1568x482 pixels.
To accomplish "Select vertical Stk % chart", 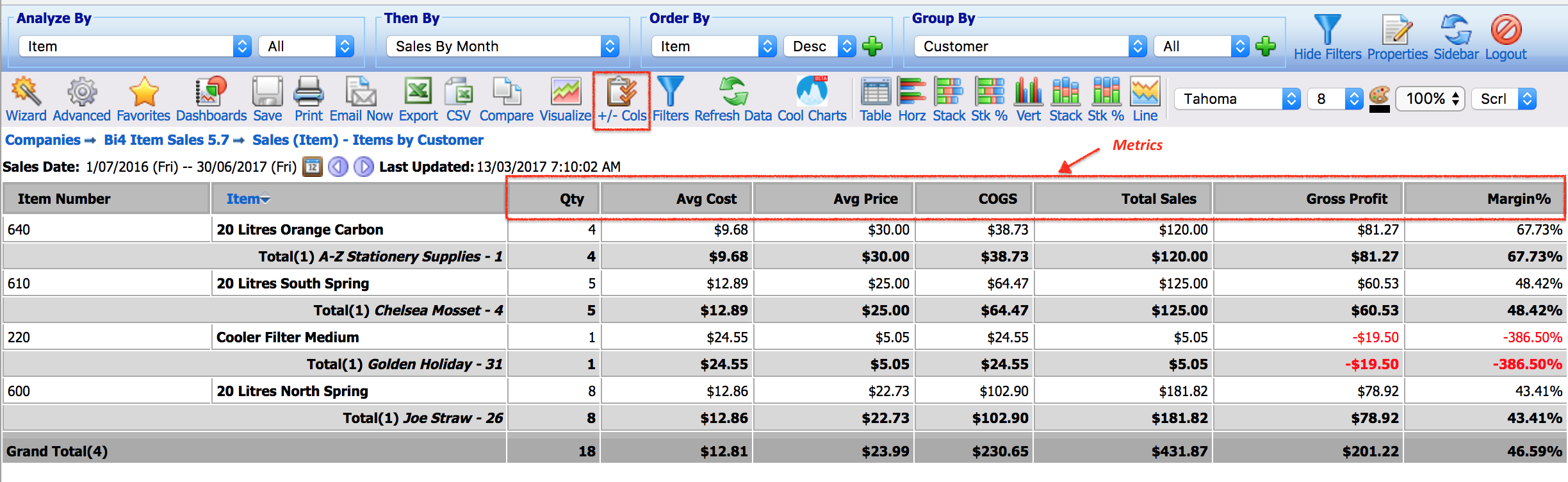I will click(1106, 99).
